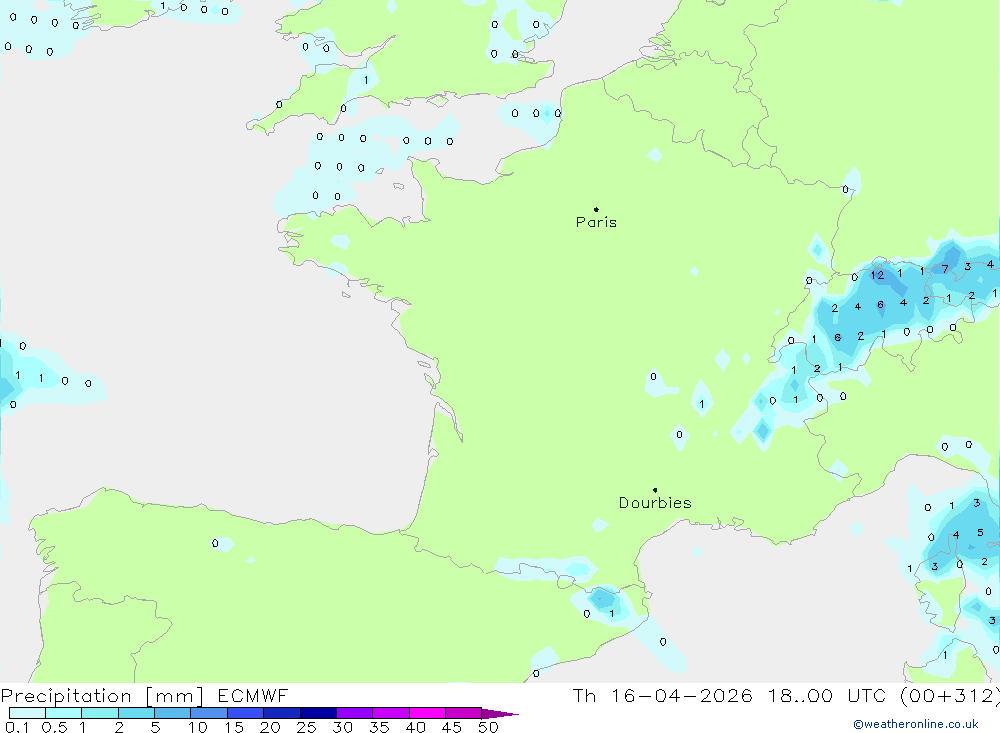The height and width of the screenshot is (733, 1000).
Task: Select the 45–50 mm magenta legend swatch
Action: 463,713
